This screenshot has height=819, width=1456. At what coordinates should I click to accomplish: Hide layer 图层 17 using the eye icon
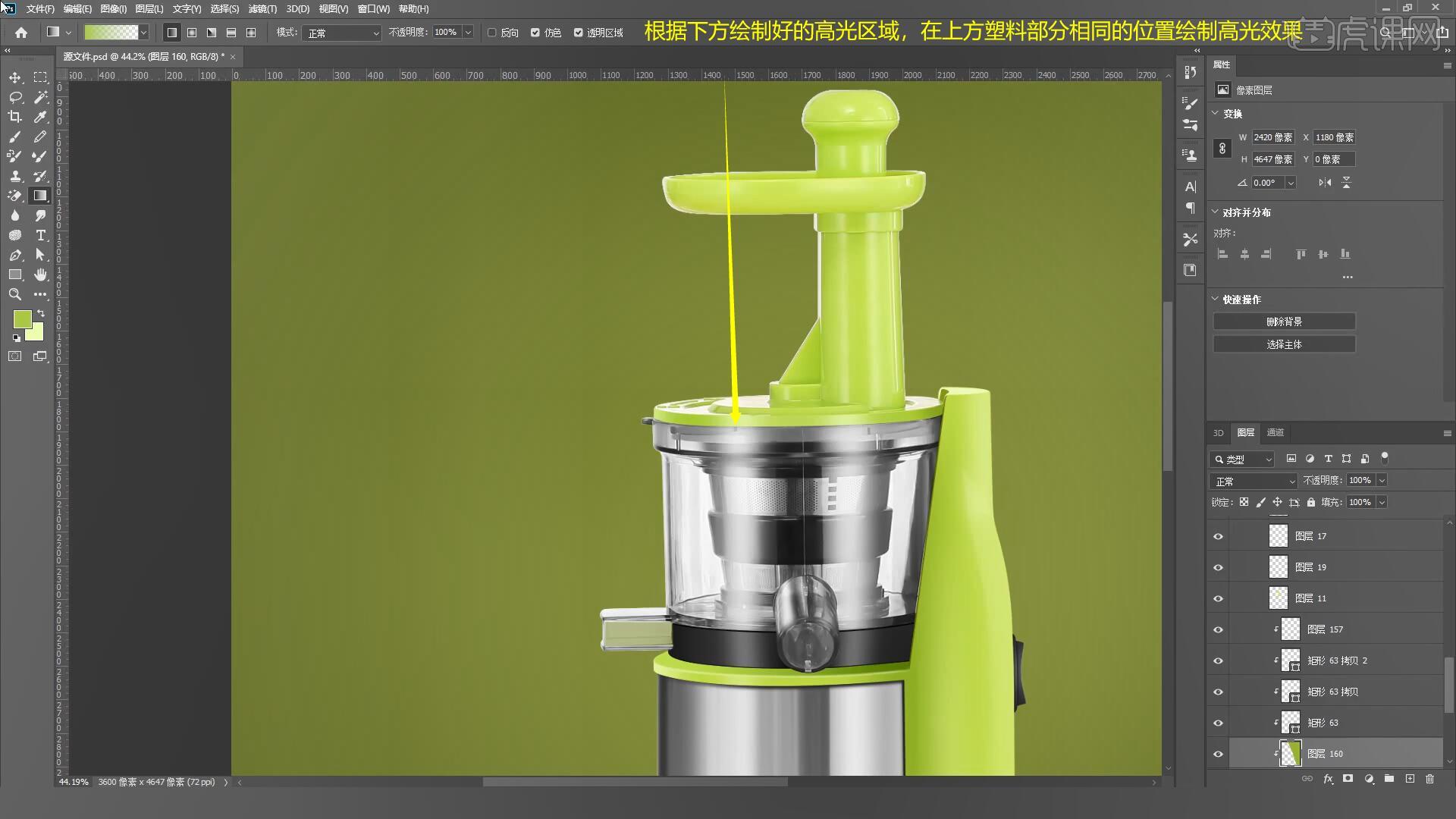[1218, 536]
